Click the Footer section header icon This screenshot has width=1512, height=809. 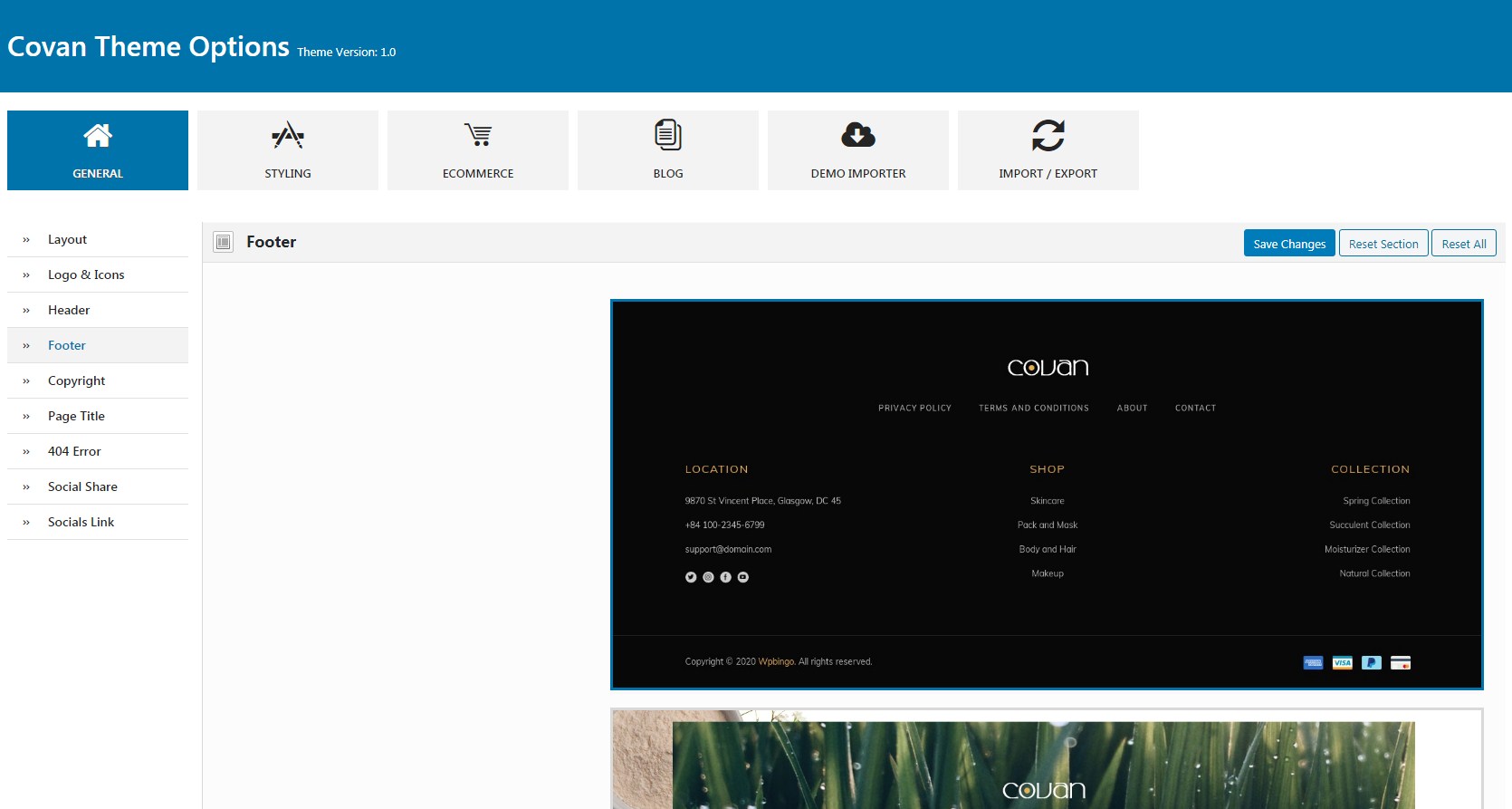[x=224, y=242]
